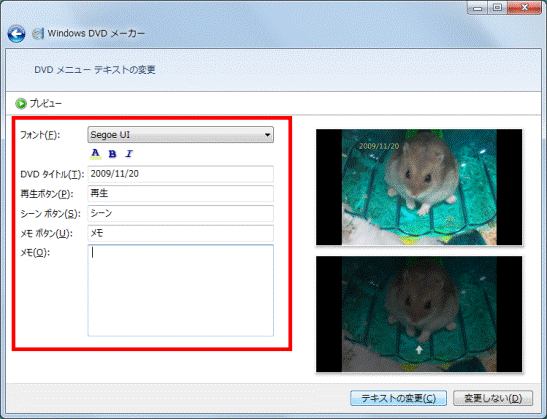Click the メモ(O): label
The width and height of the screenshot is (547, 419).
click(x=35, y=253)
